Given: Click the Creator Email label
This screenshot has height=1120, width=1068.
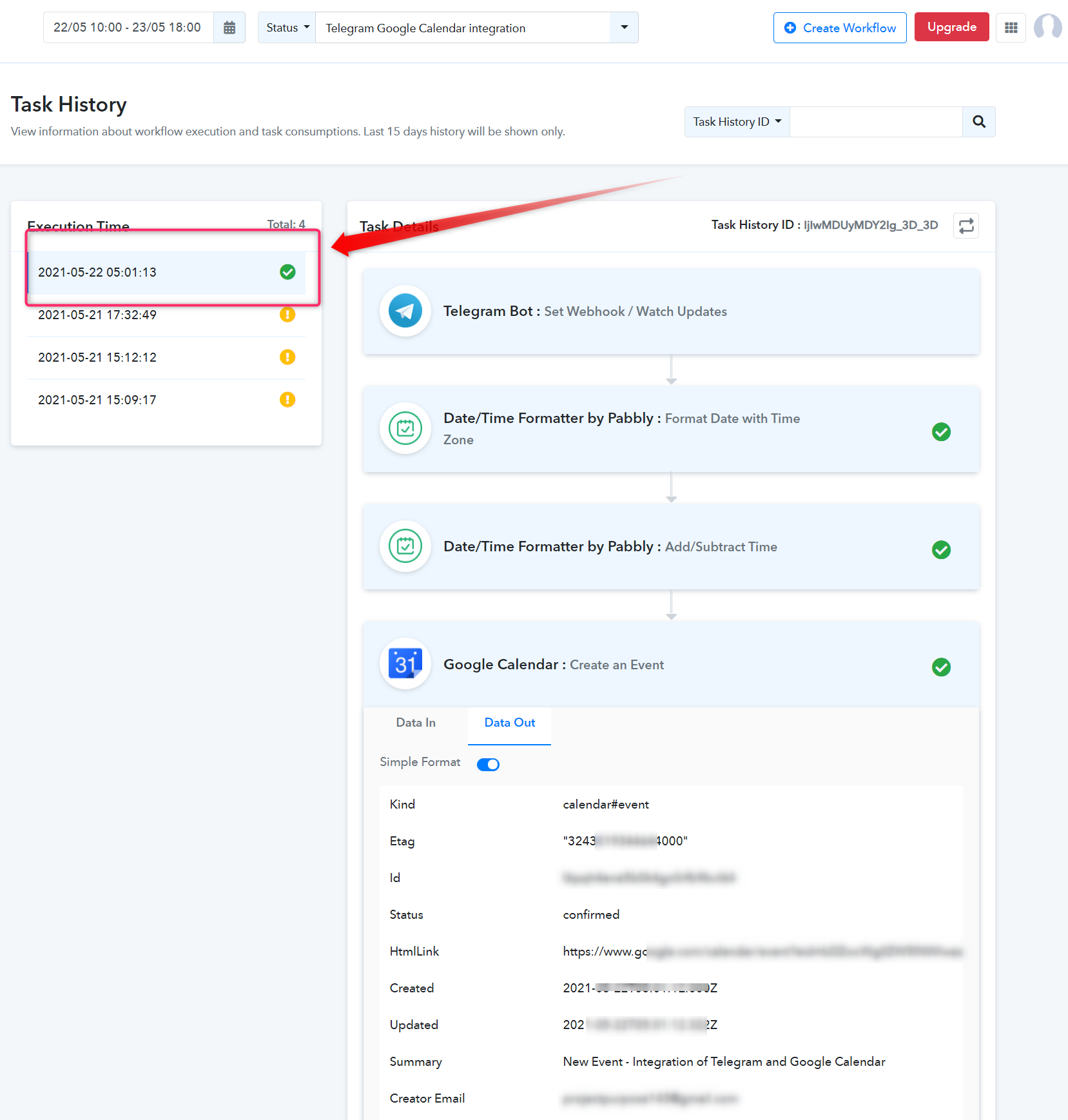Looking at the screenshot, I should pyautogui.click(x=427, y=1098).
